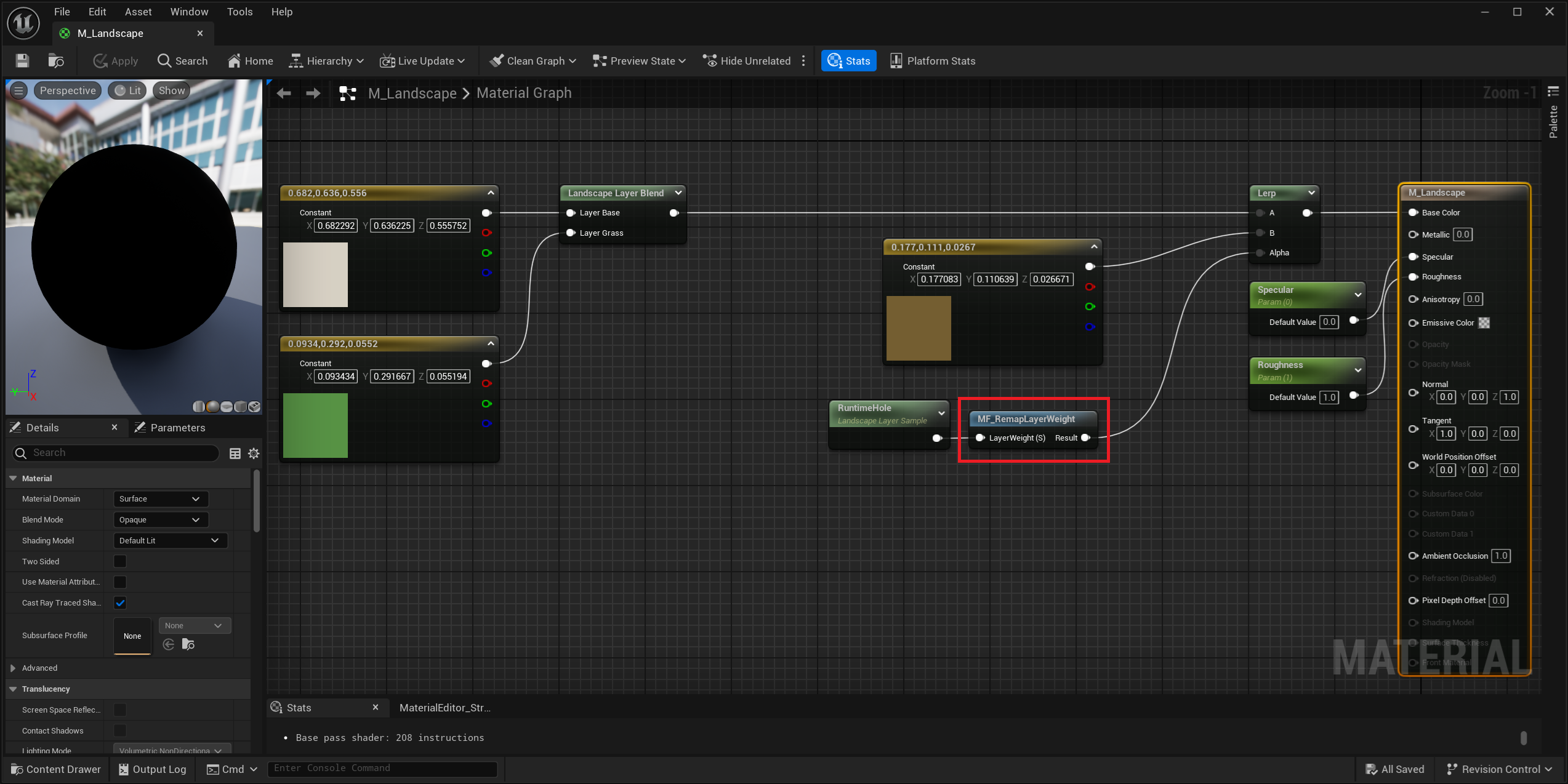1568x784 pixels.
Task: Click the console command input field
Action: click(382, 768)
